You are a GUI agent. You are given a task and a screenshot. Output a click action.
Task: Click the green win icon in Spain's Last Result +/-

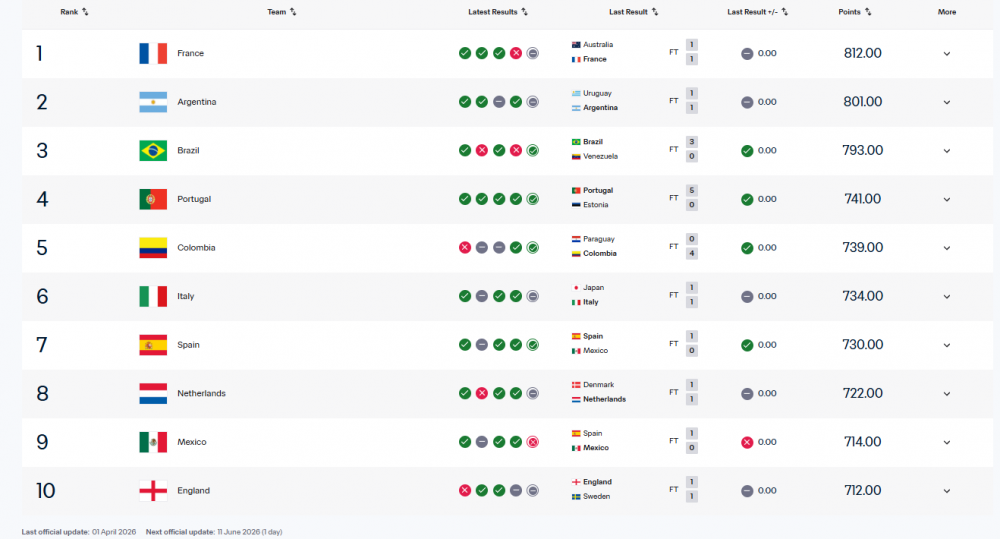747,345
